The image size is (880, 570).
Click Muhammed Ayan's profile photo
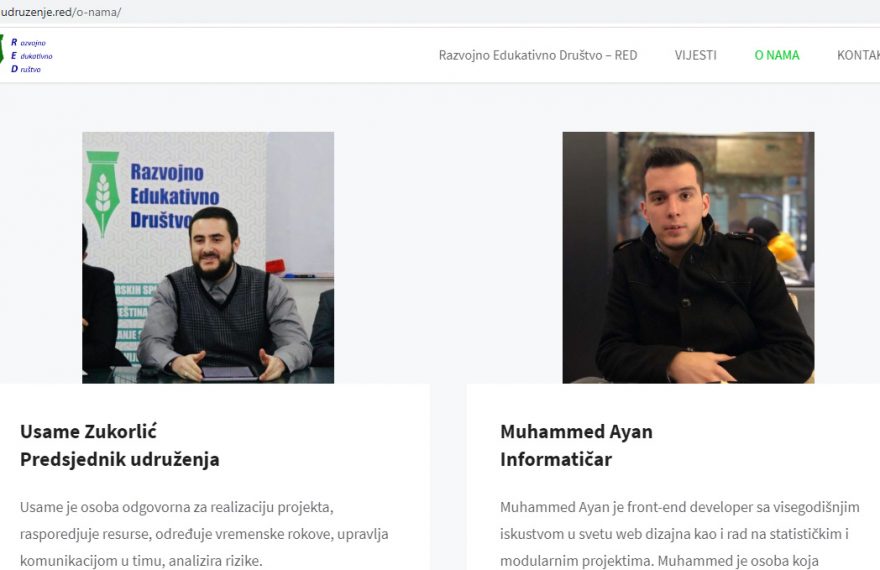click(x=688, y=258)
